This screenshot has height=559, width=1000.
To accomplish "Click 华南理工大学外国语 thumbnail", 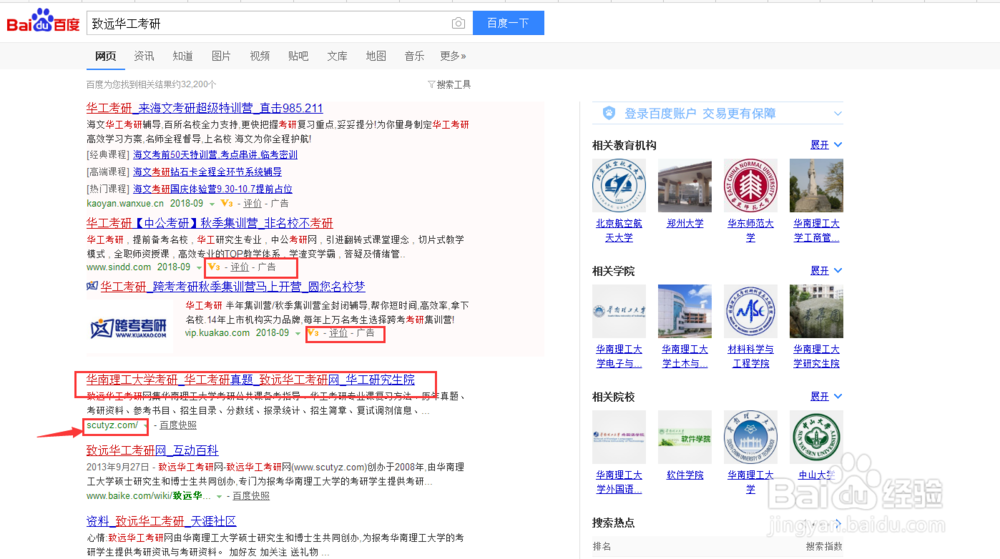I will click(x=619, y=437).
